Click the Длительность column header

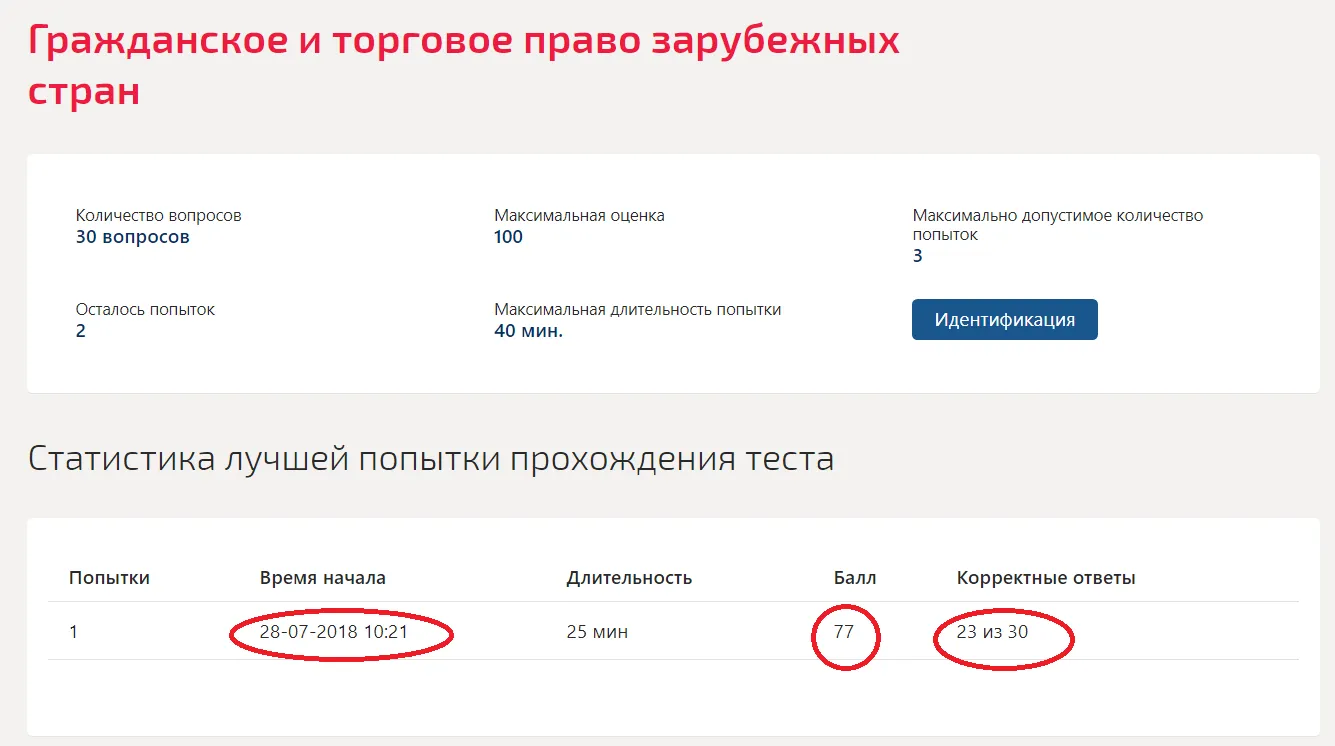pyautogui.click(x=629, y=577)
